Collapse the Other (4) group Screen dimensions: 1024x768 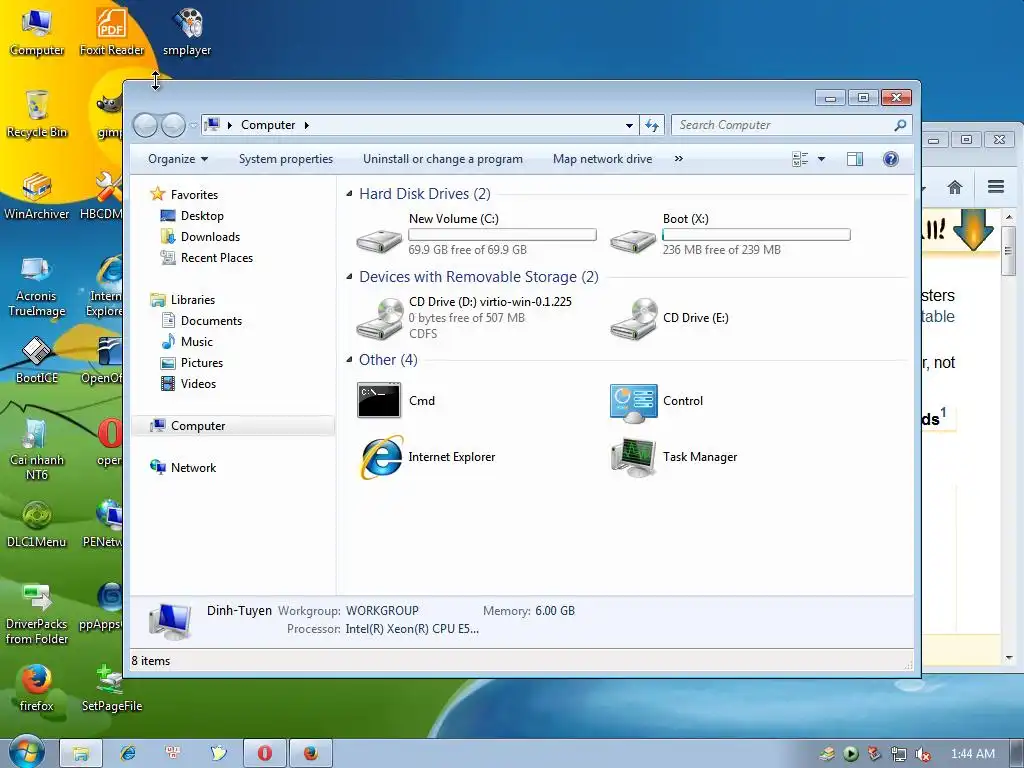point(349,360)
